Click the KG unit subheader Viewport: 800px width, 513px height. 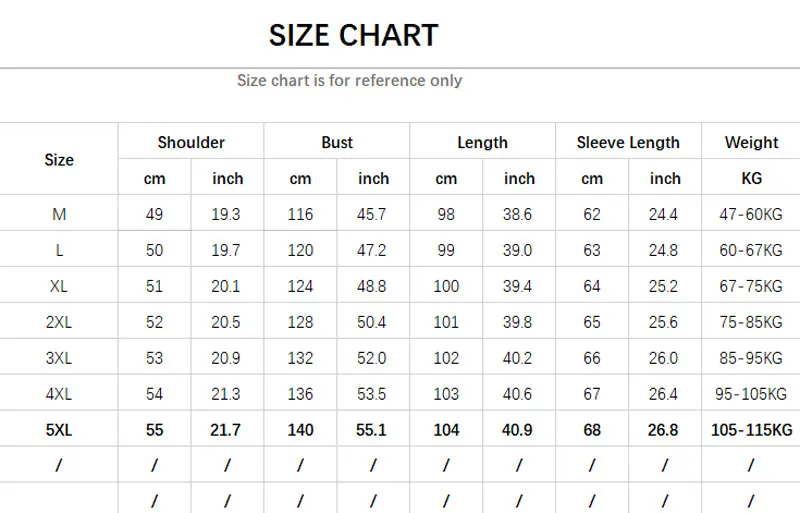click(751, 178)
